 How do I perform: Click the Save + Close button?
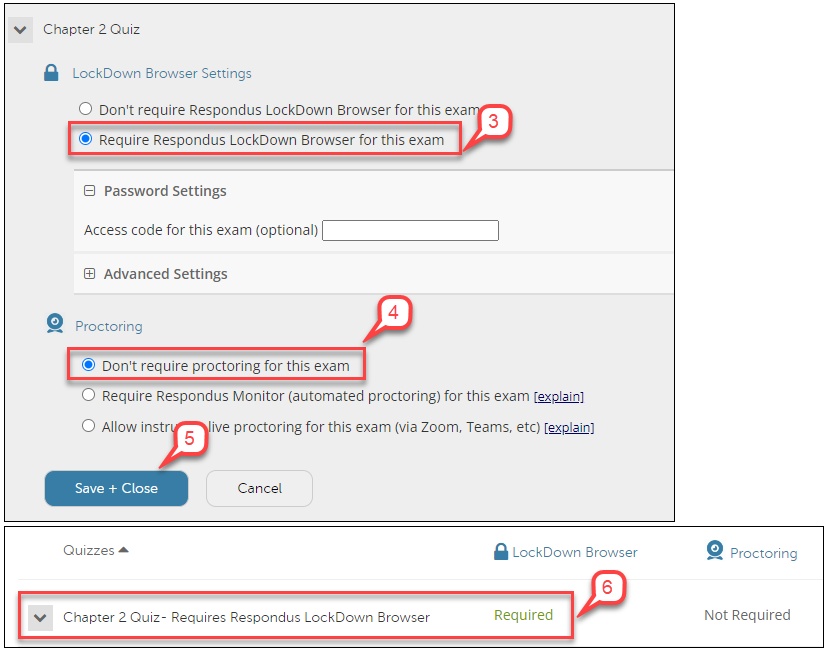117,489
